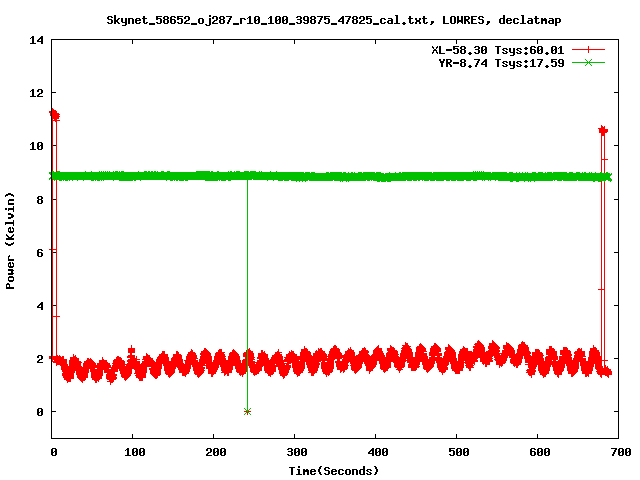Viewport: 640px width, 480px height.
Task: Click the x-axis tick label 100
Action: click(x=134, y=452)
